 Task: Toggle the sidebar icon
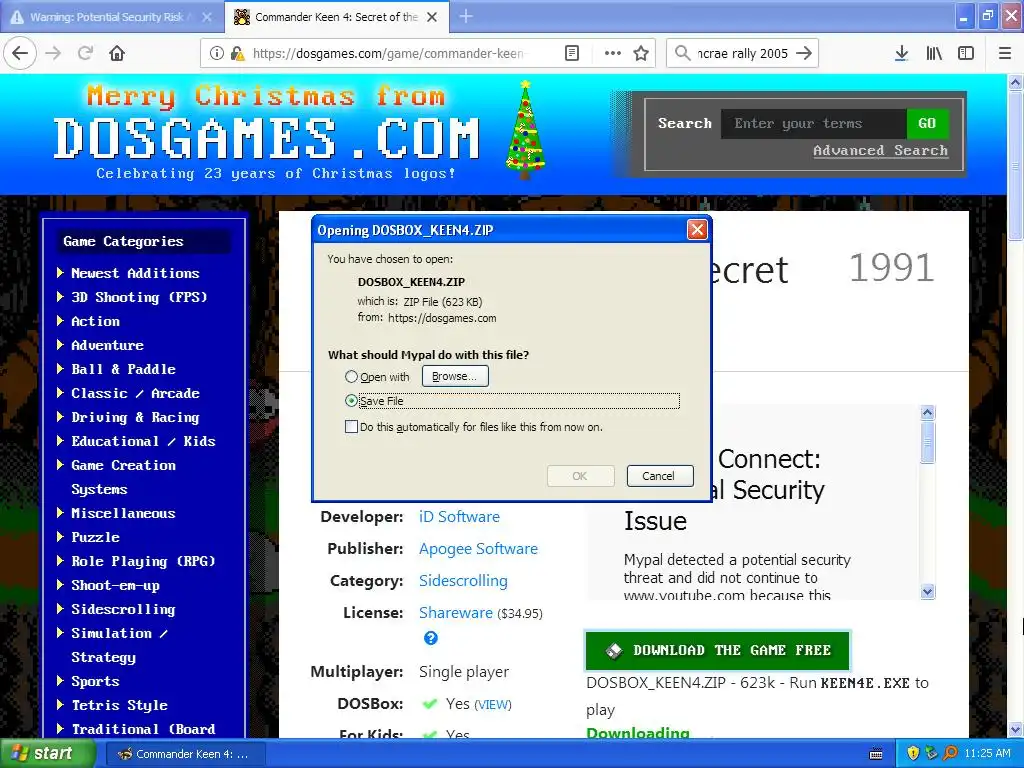pyautogui.click(x=965, y=53)
